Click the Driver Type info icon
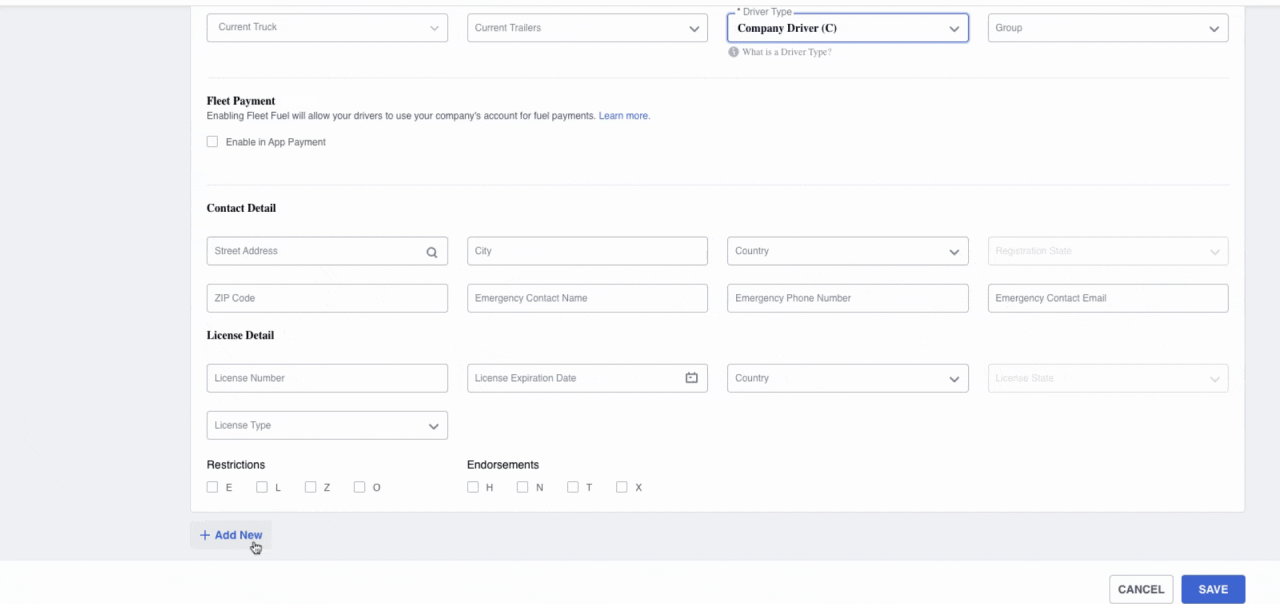Image resolution: width=1280 pixels, height=604 pixels. [733, 52]
